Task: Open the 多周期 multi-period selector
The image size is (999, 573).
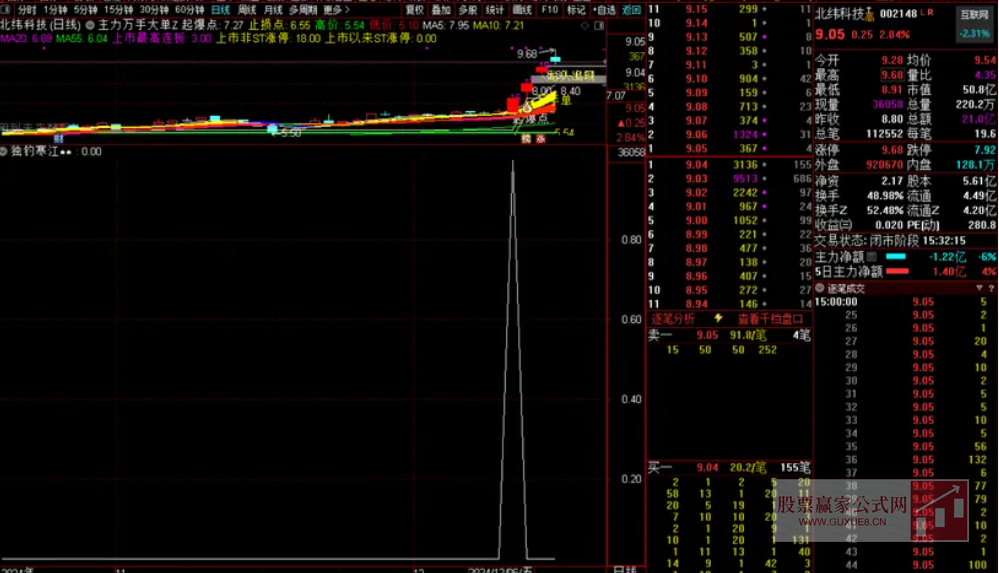Action: pos(303,9)
